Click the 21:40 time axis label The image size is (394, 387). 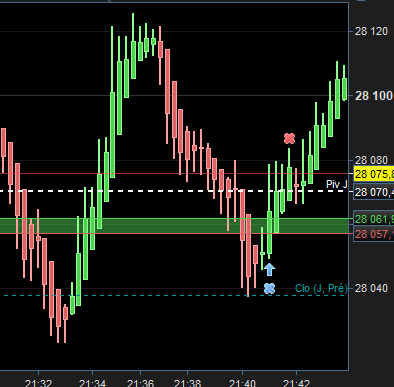point(242,383)
